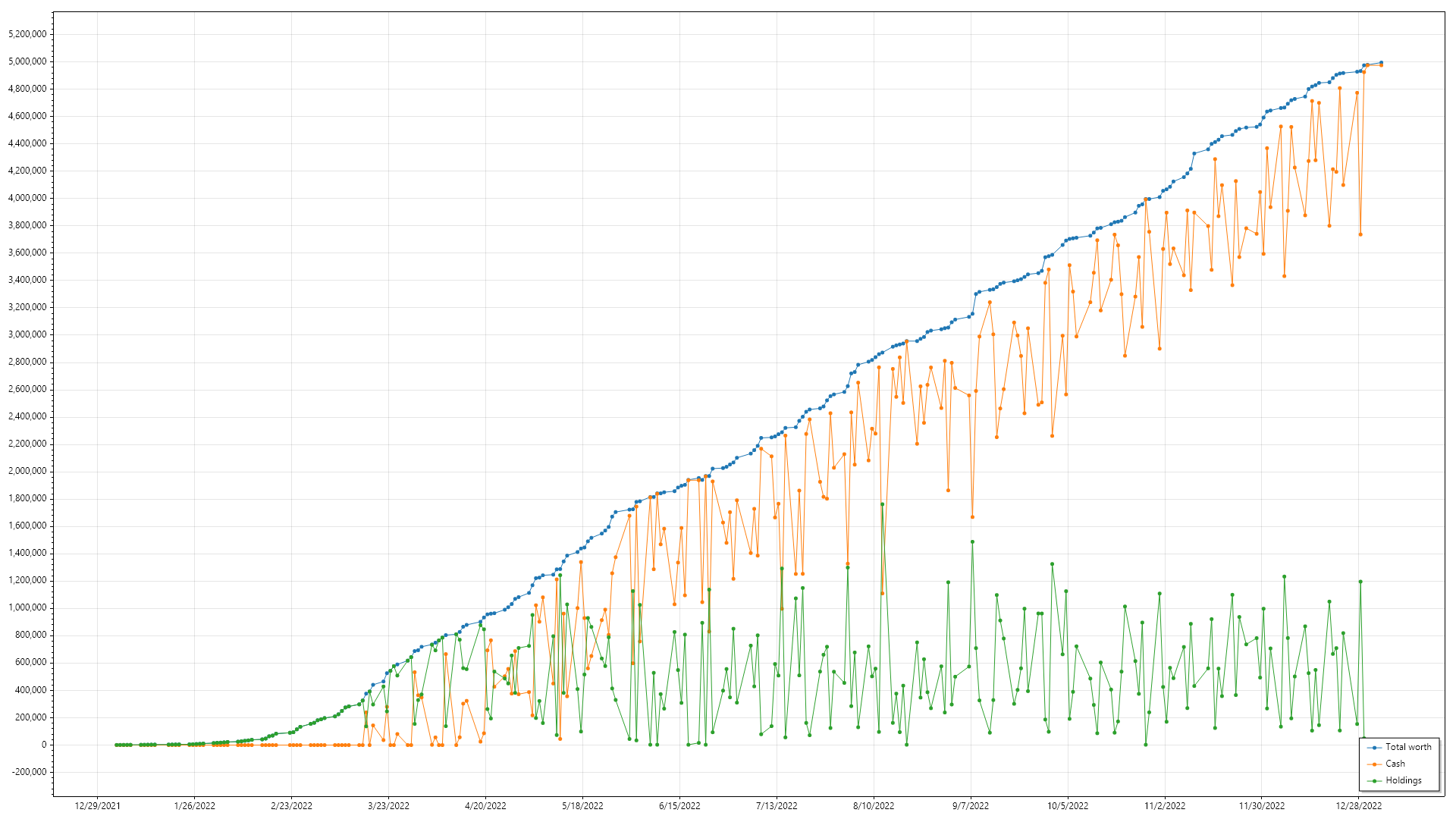The height and width of the screenshot is (819, 1456).
Task: Click the orange Cash legend marker
Action: click(x=1375, y=764)
